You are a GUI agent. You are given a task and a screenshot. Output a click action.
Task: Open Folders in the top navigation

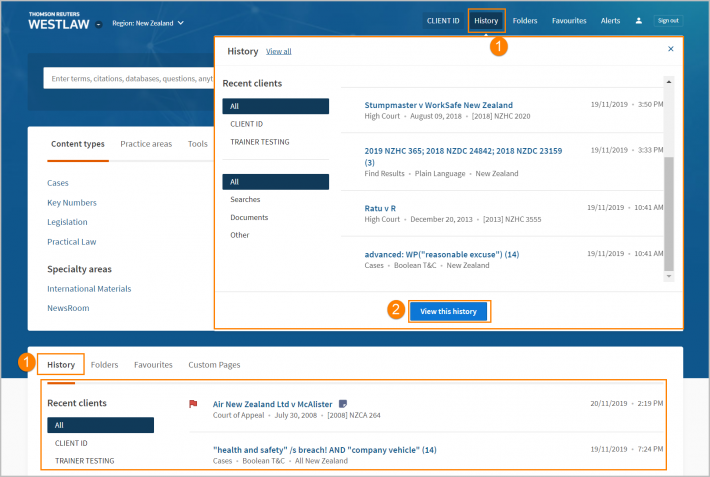[525, 21]
